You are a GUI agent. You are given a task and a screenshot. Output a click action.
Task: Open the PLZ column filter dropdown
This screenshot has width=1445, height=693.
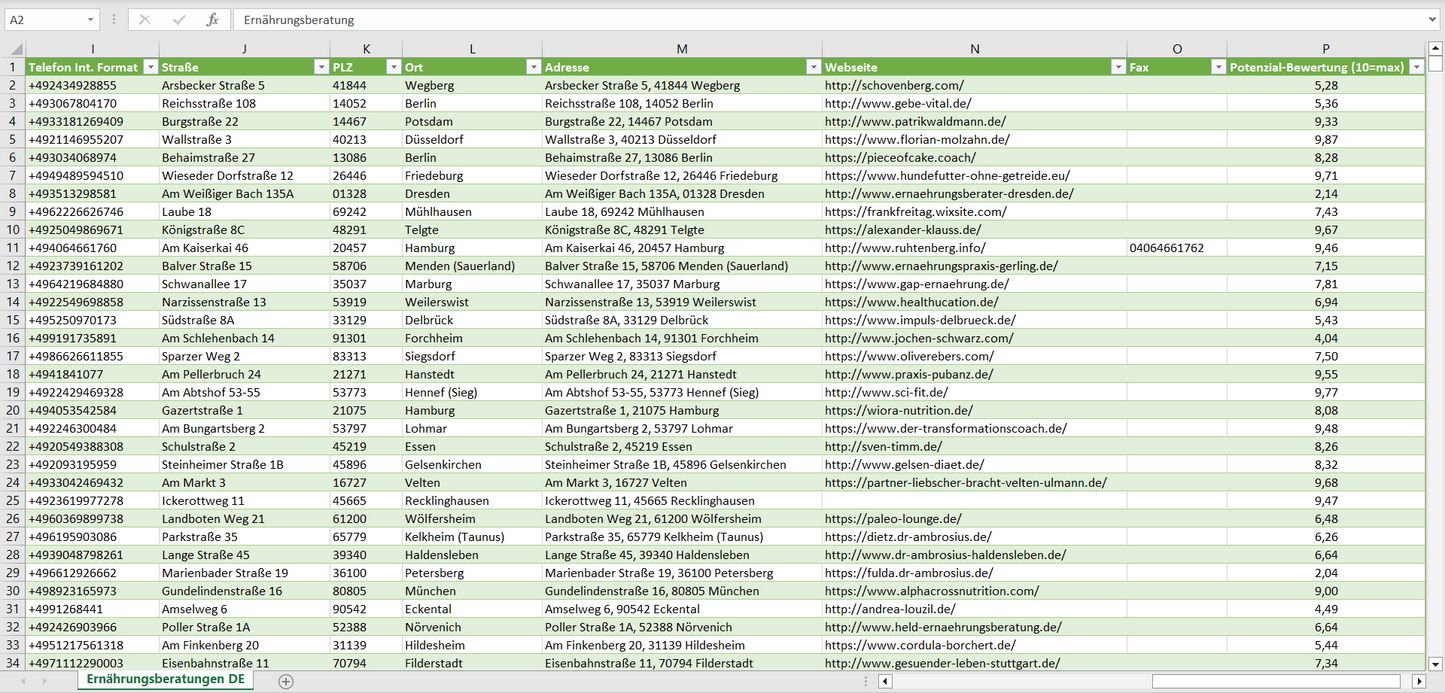tap(392, 67)
